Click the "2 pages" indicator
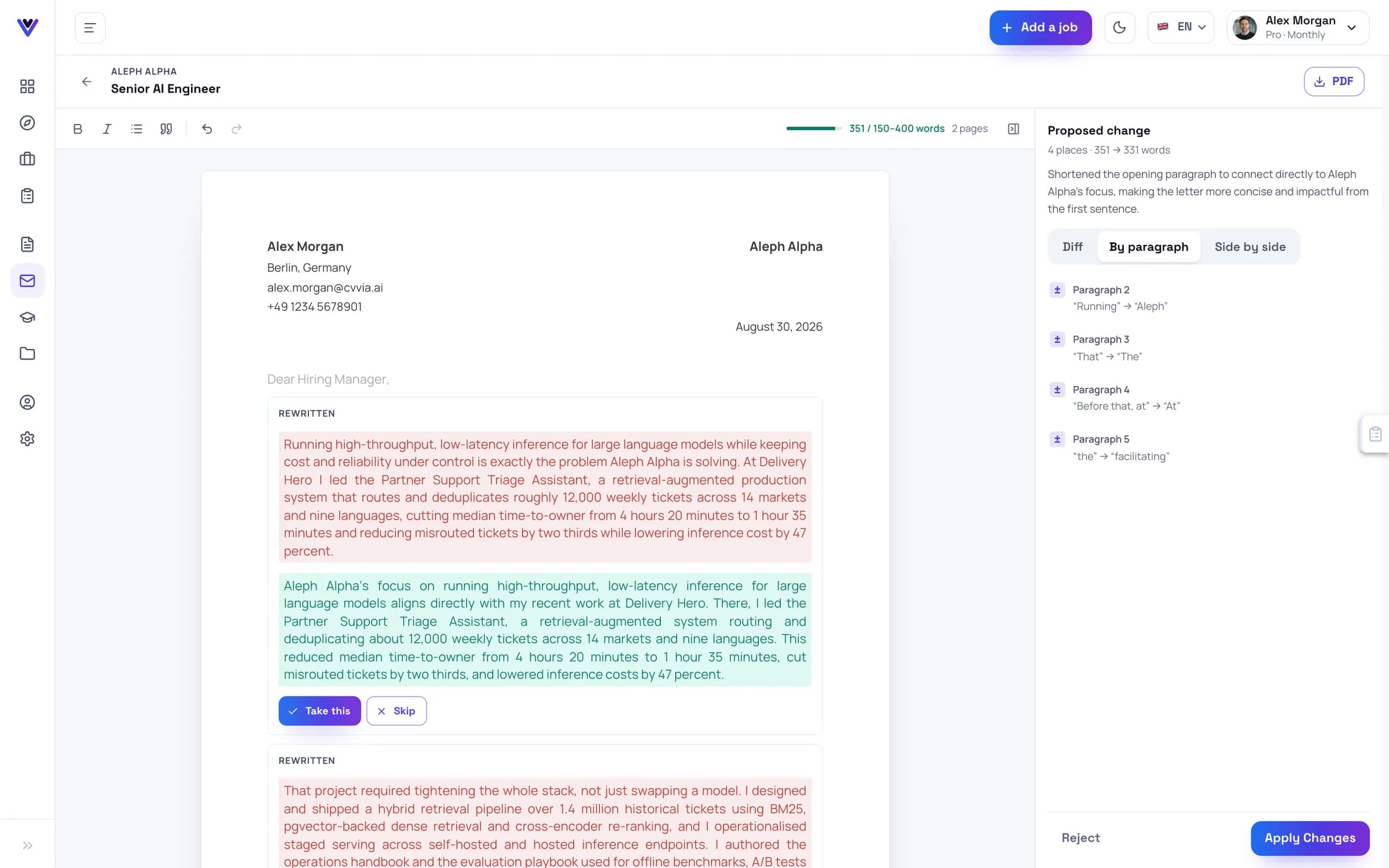Screen dimensions: 1389x868 click(969, 128)
